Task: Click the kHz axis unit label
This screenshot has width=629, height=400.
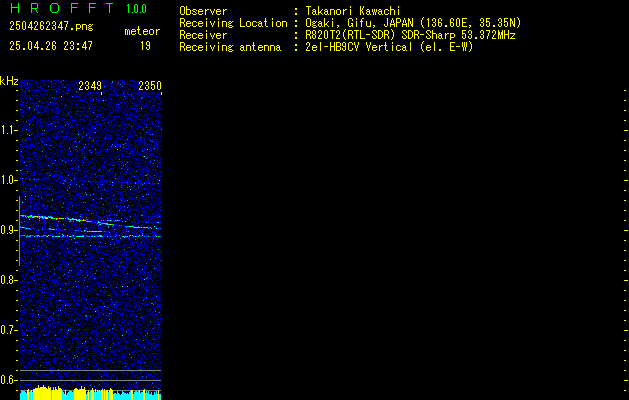Action: tap(9, 81)
